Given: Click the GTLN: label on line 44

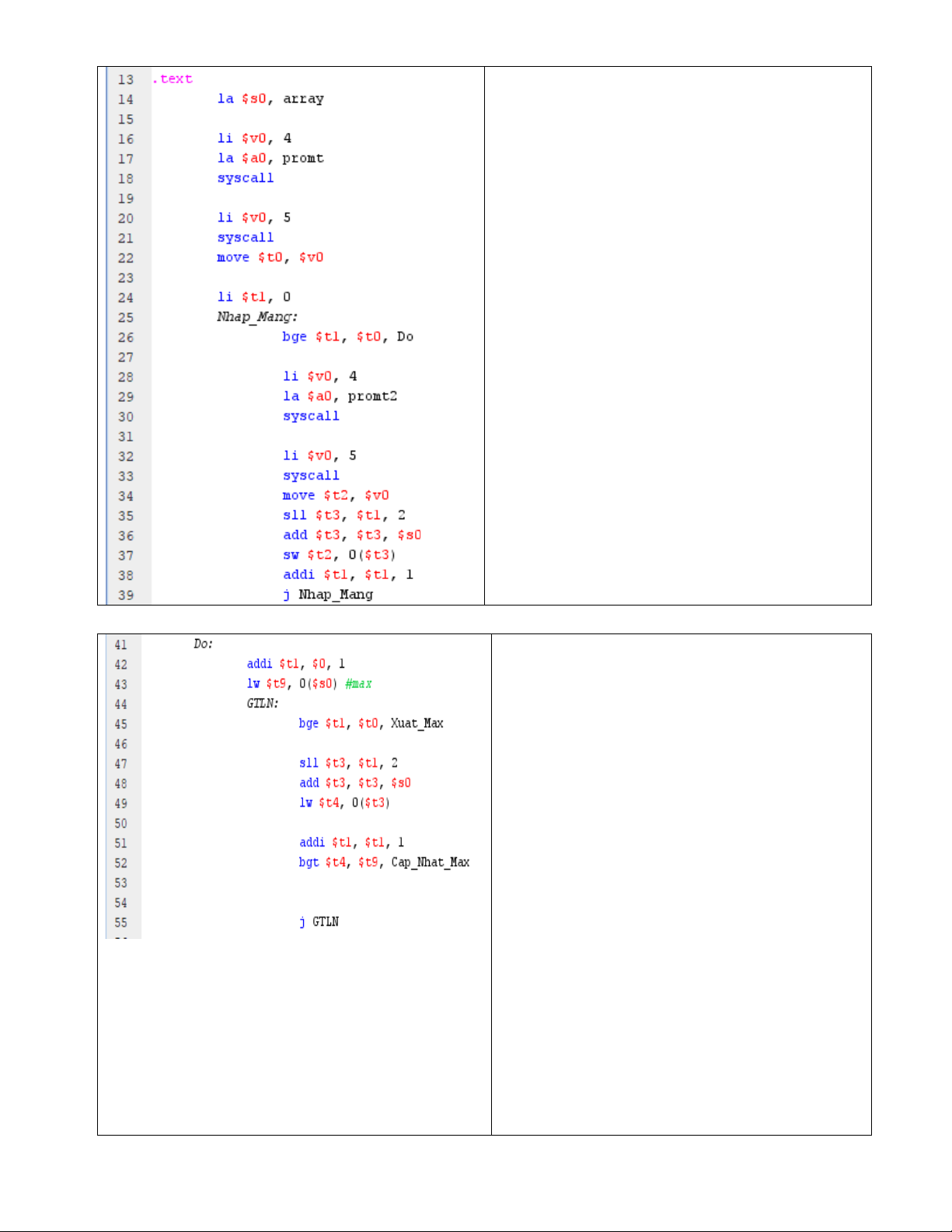Looking at the screenshot, I should tap(262, 703).
